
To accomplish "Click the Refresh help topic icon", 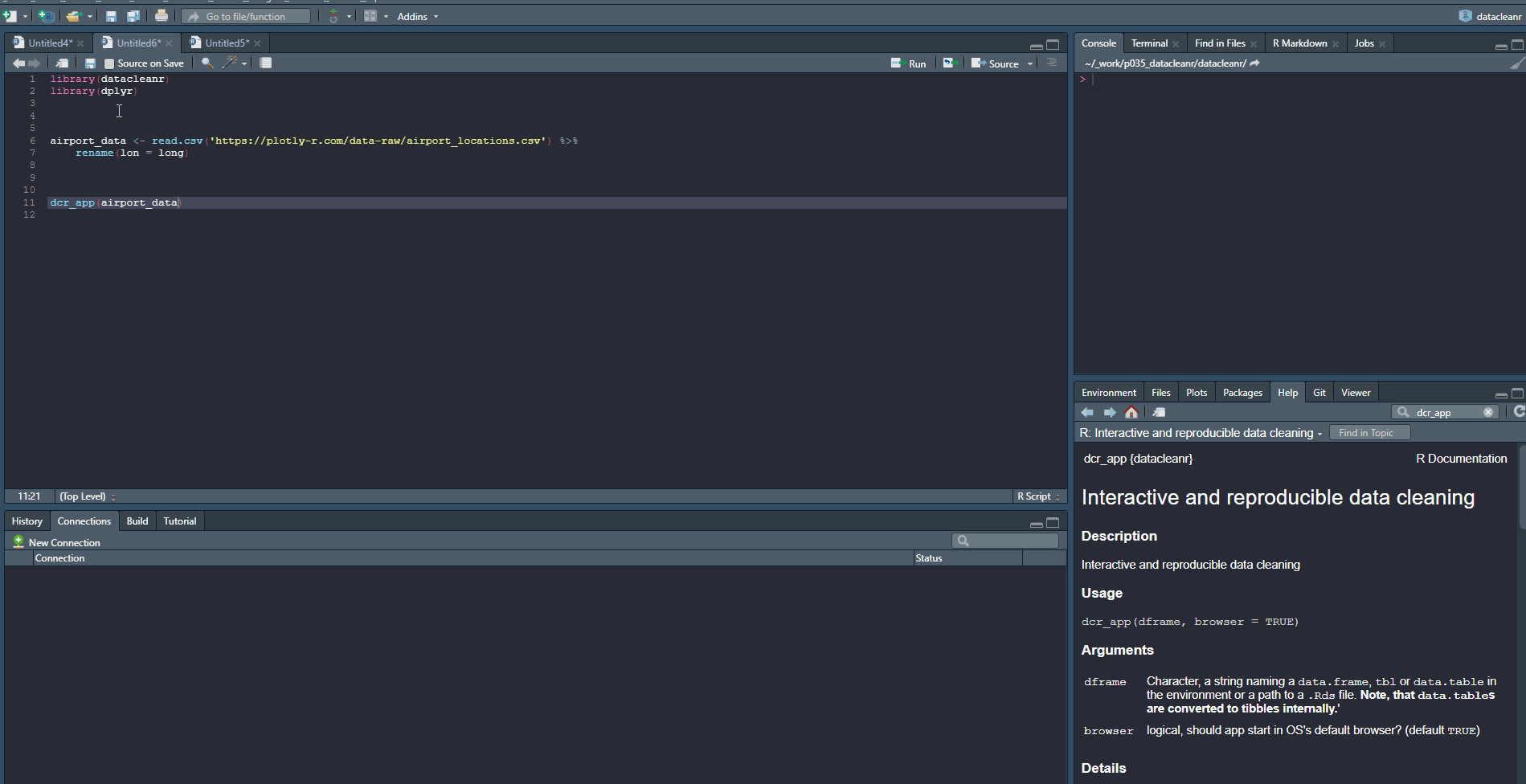I will [1519, 411].
